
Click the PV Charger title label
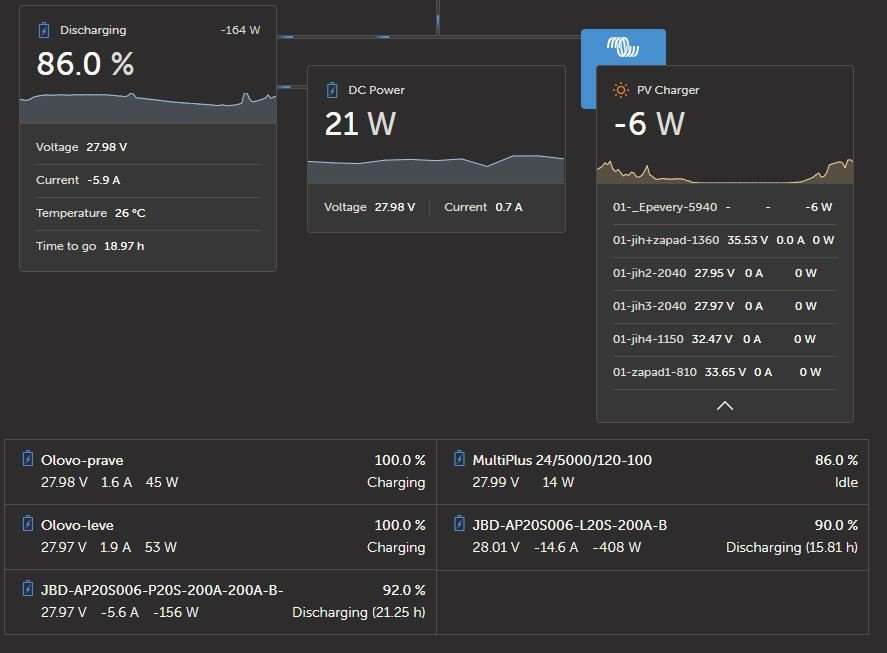pos(668,90)
